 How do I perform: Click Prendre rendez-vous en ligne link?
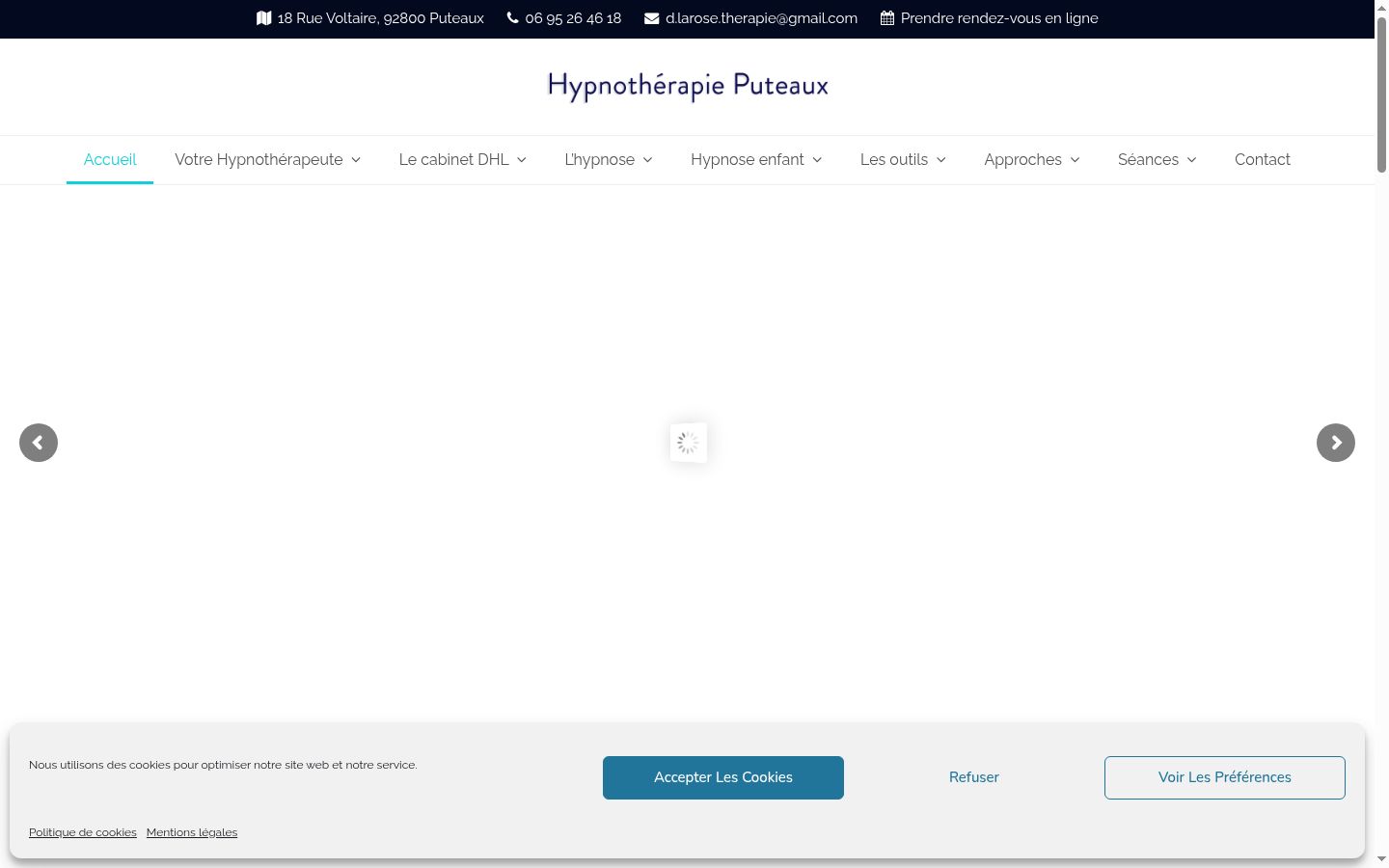point(999,18)
